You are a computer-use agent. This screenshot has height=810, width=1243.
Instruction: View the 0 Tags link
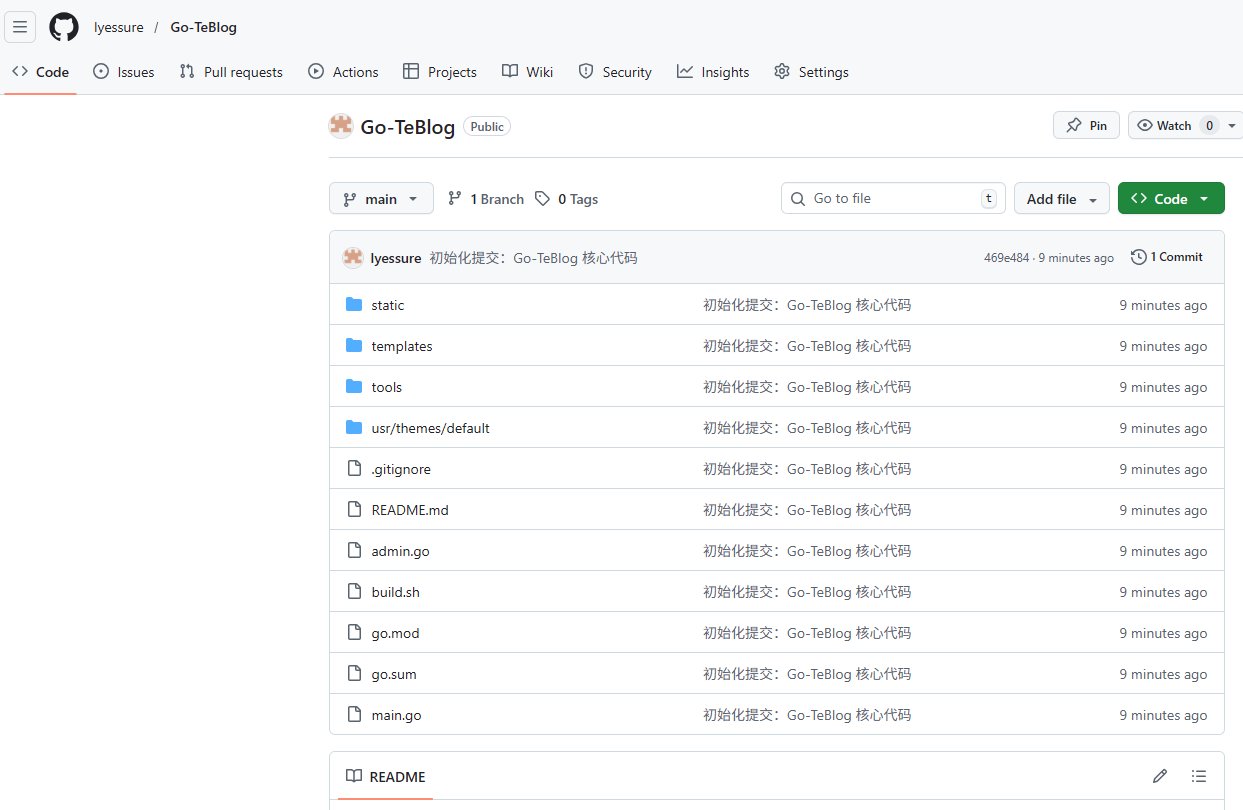pos(566,199)
